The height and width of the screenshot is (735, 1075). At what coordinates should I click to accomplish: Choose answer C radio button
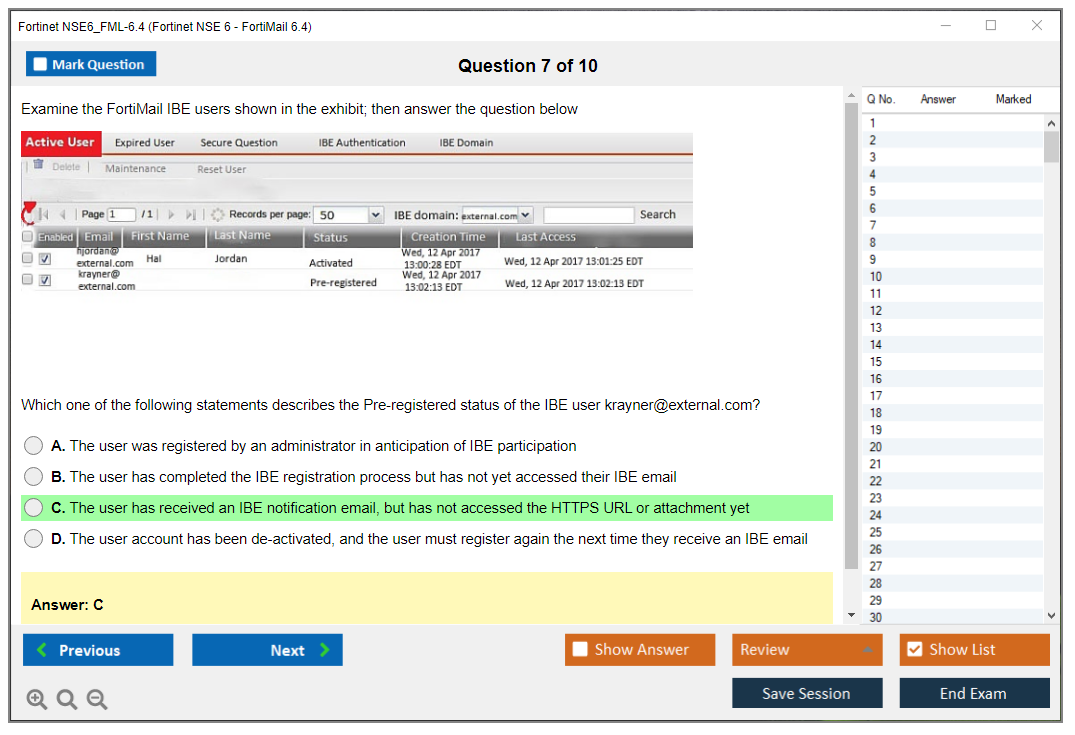[34, 508]
